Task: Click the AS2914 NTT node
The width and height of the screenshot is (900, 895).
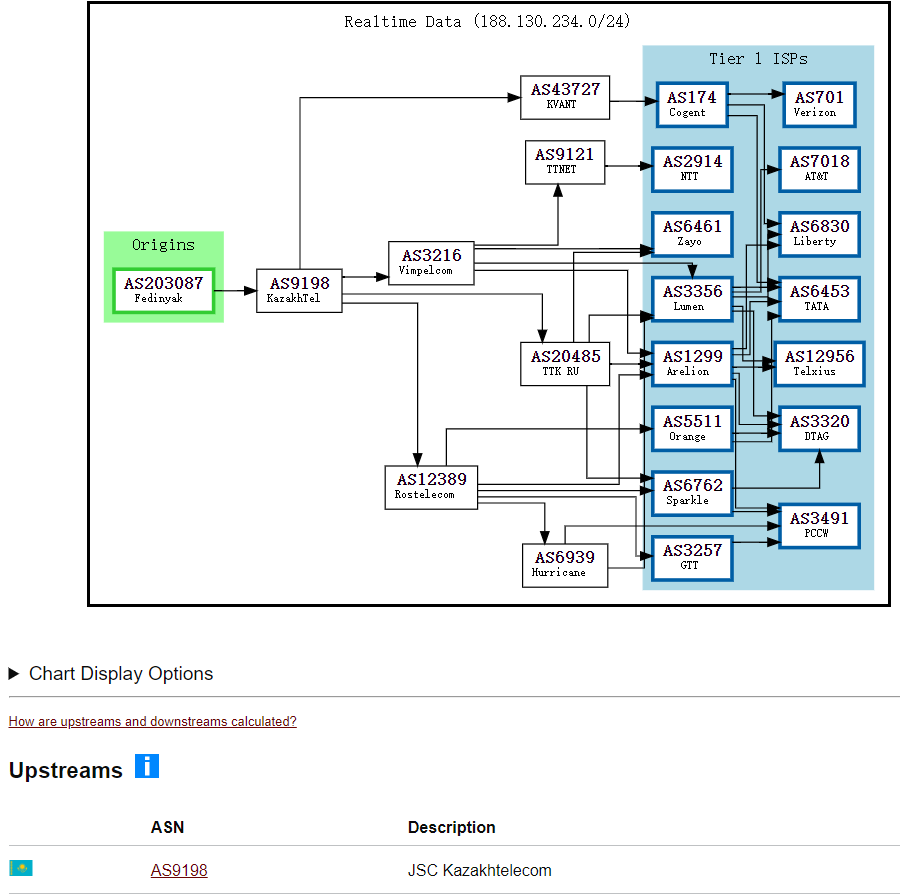Action: coord(692,169)
